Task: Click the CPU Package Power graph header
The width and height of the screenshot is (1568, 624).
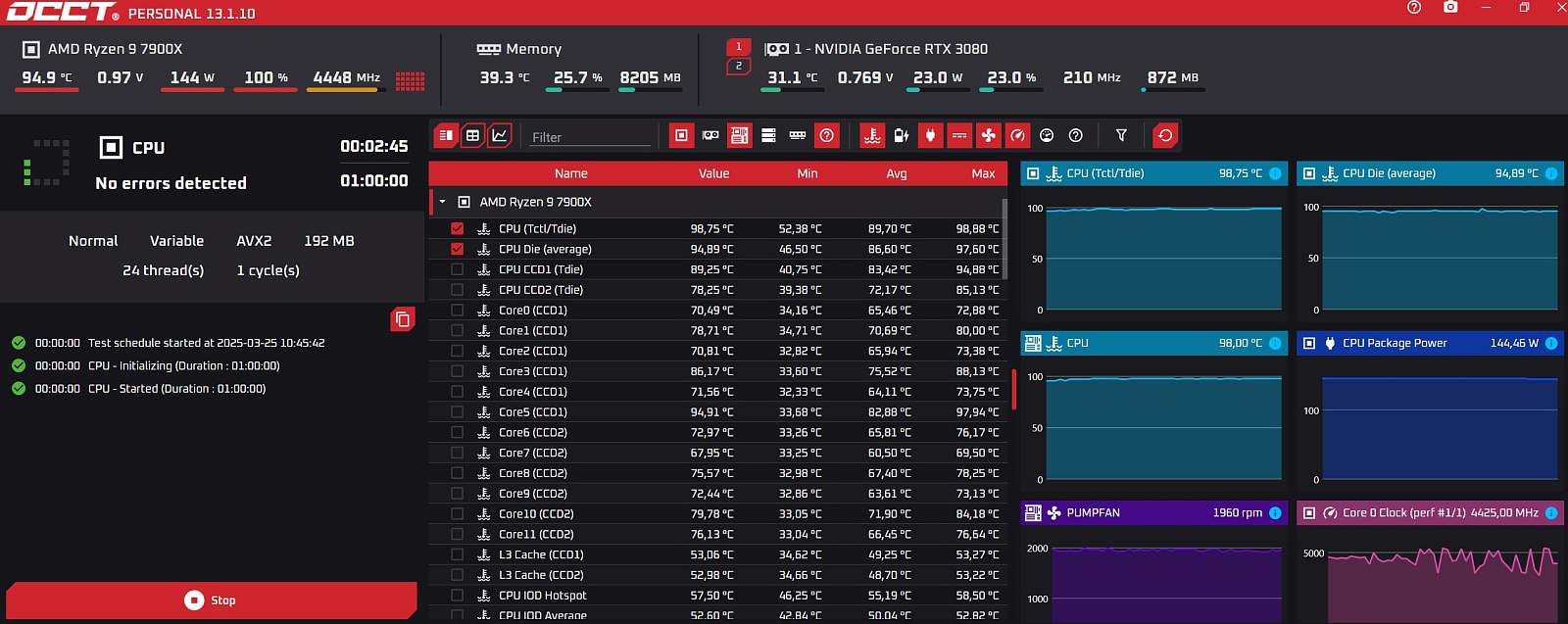Action: pyautogui.click(x=1430, y=343)
